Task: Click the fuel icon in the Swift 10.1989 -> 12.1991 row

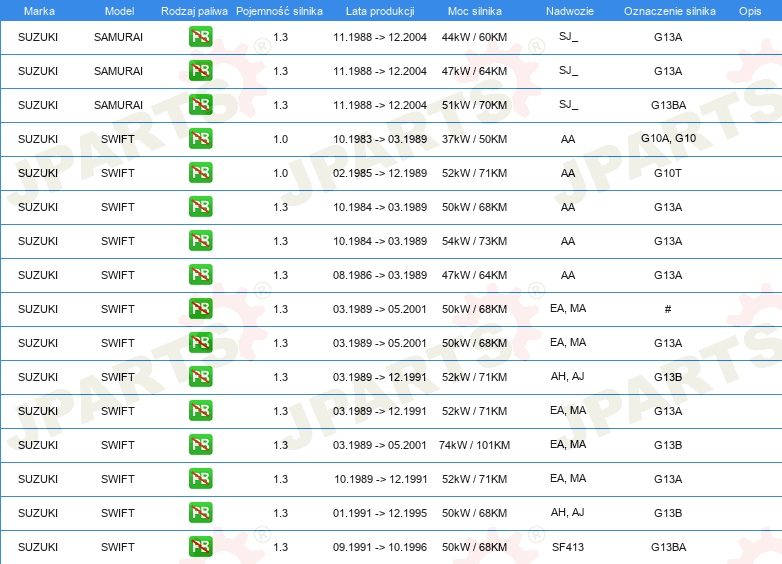Action: [200, 478]
